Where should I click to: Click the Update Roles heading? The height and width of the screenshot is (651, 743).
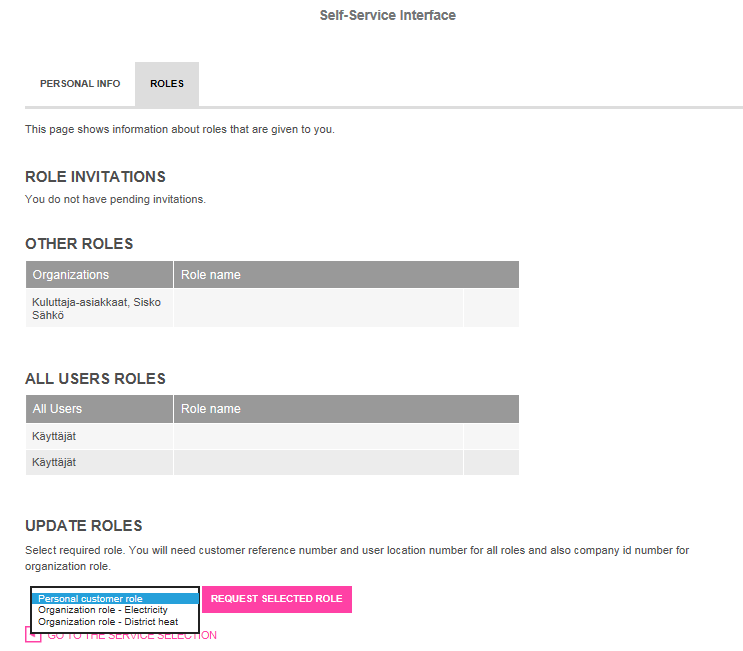click(84, 525)
